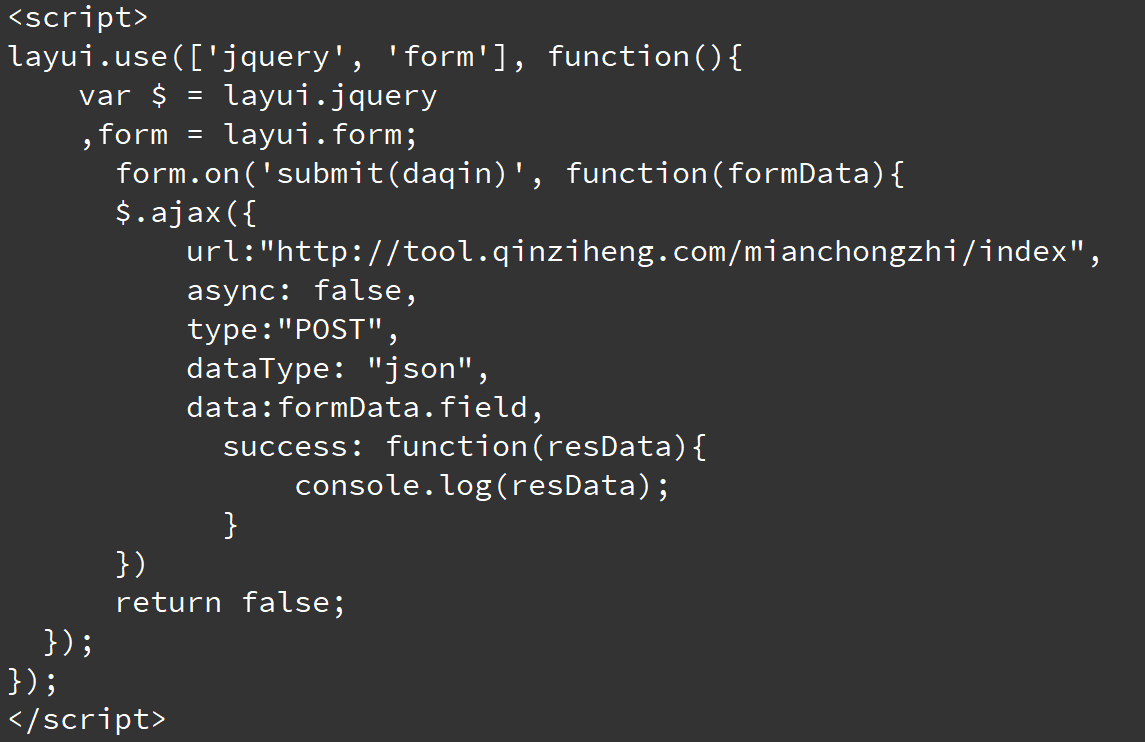
Task: Click the 'form' string in the array
Action: (438, 57)
